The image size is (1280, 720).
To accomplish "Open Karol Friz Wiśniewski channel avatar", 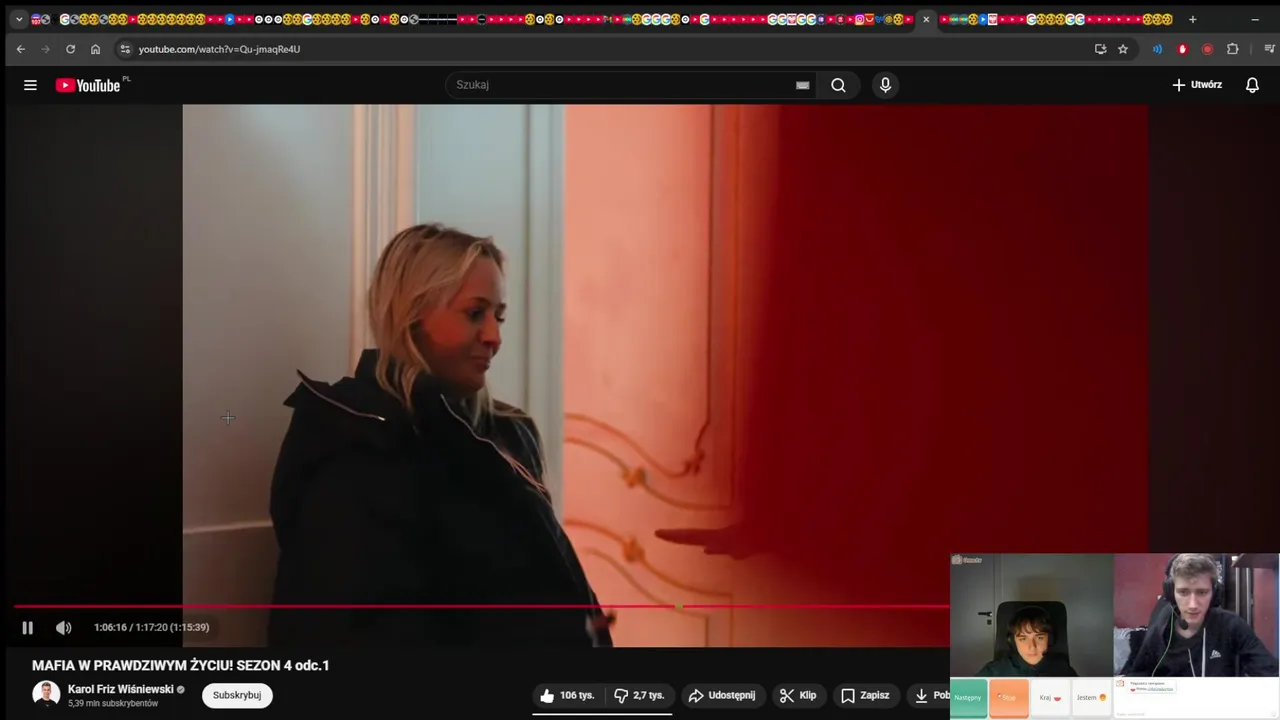I will pyautogui.click(x=46, y=695).
